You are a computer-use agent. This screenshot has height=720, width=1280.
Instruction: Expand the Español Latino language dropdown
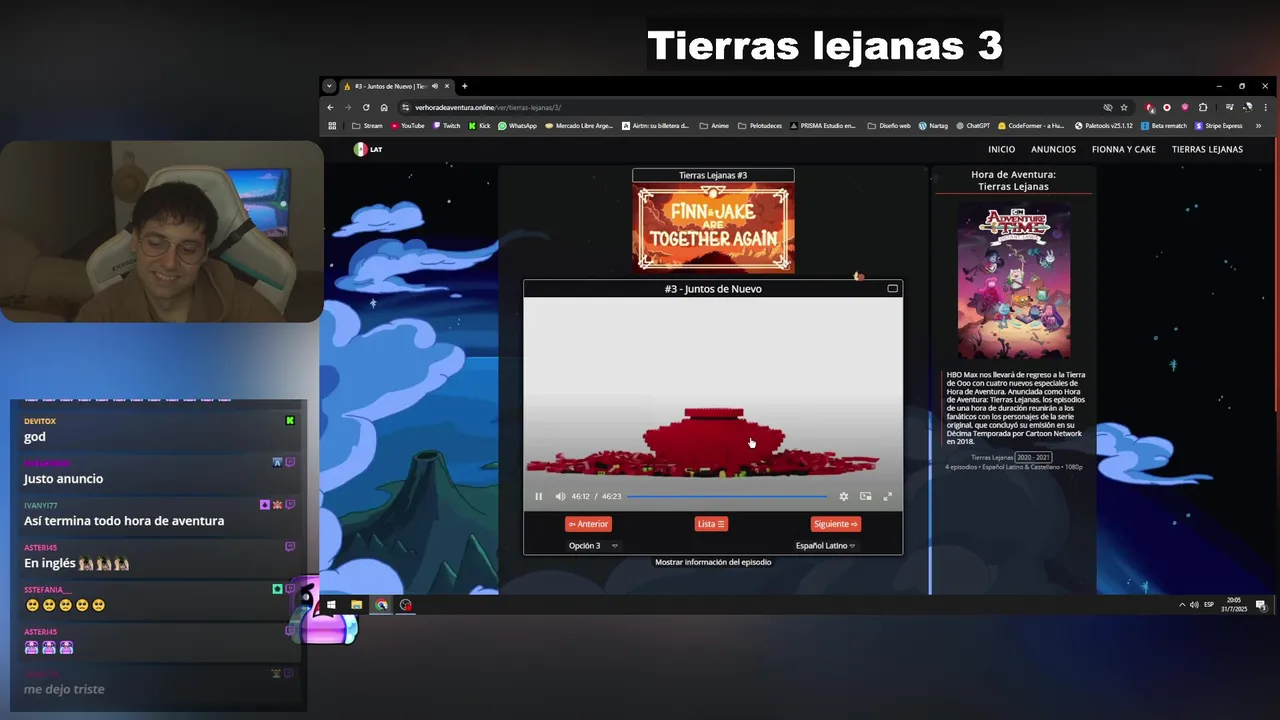[825, 546]
